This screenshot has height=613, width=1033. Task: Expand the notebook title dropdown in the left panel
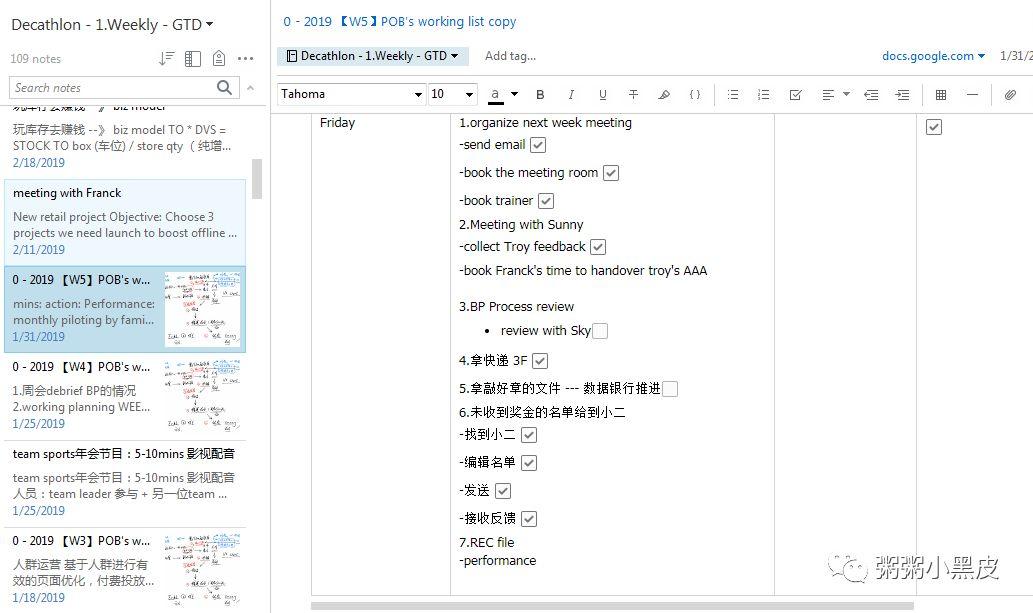[x=209, y=25]
